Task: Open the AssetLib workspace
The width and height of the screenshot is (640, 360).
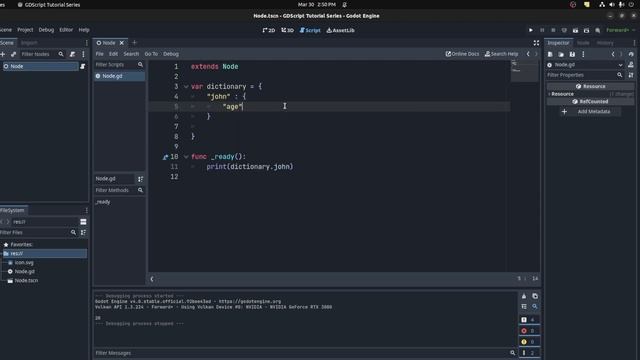Action: pos(340,30)
